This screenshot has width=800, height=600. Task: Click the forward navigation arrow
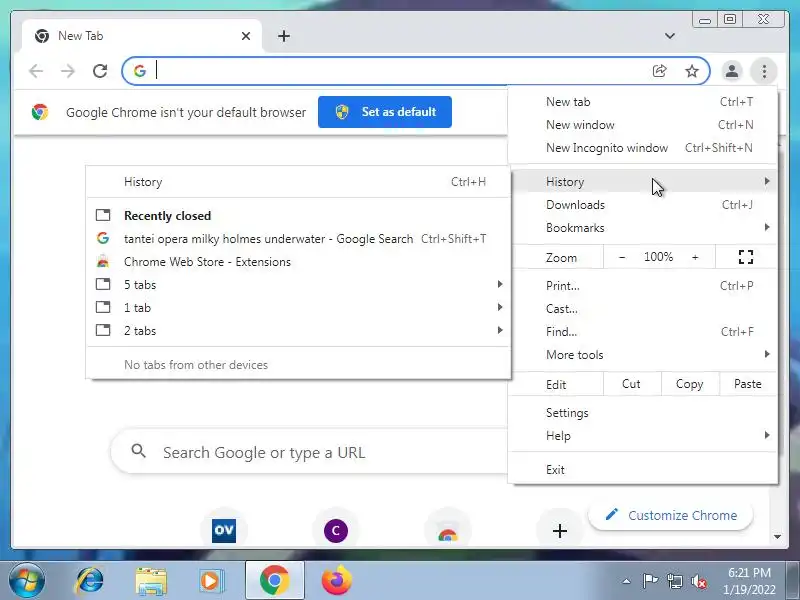click(x=67, y=70)
